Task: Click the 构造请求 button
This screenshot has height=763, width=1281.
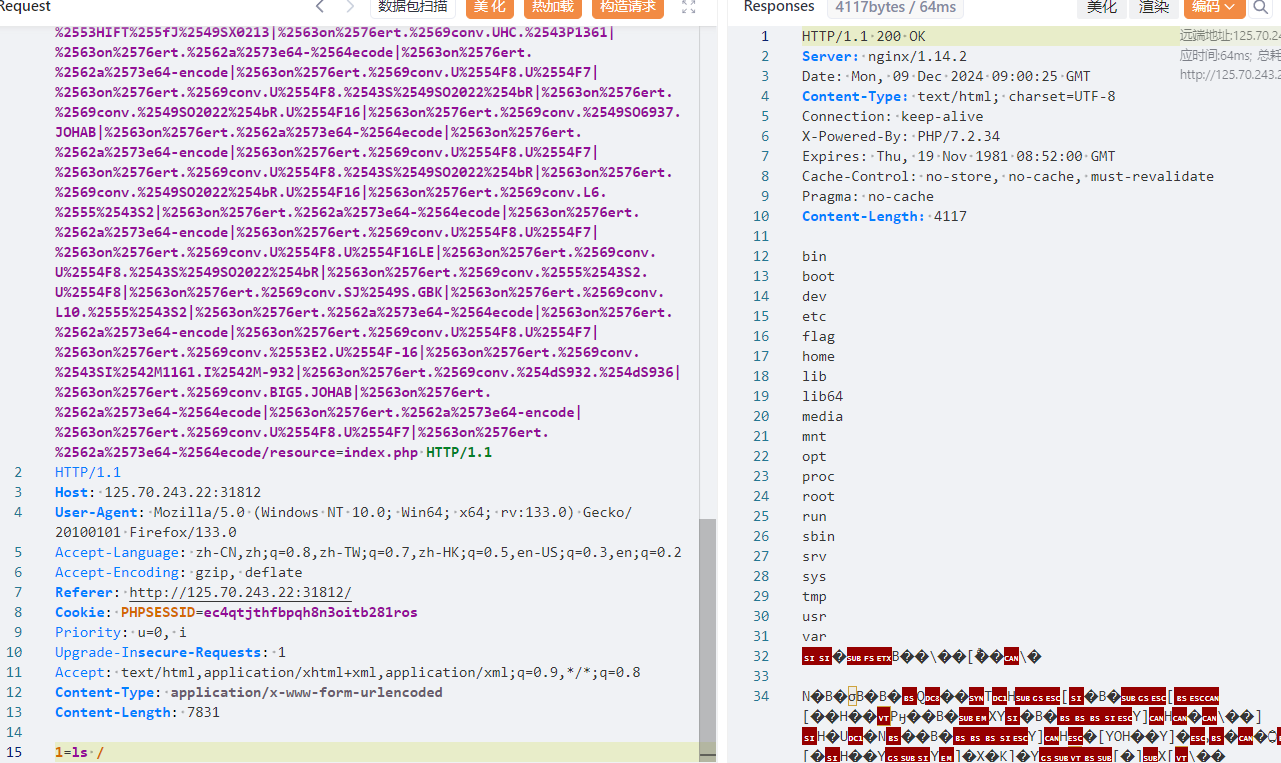Action: click(x=628, y=7)
